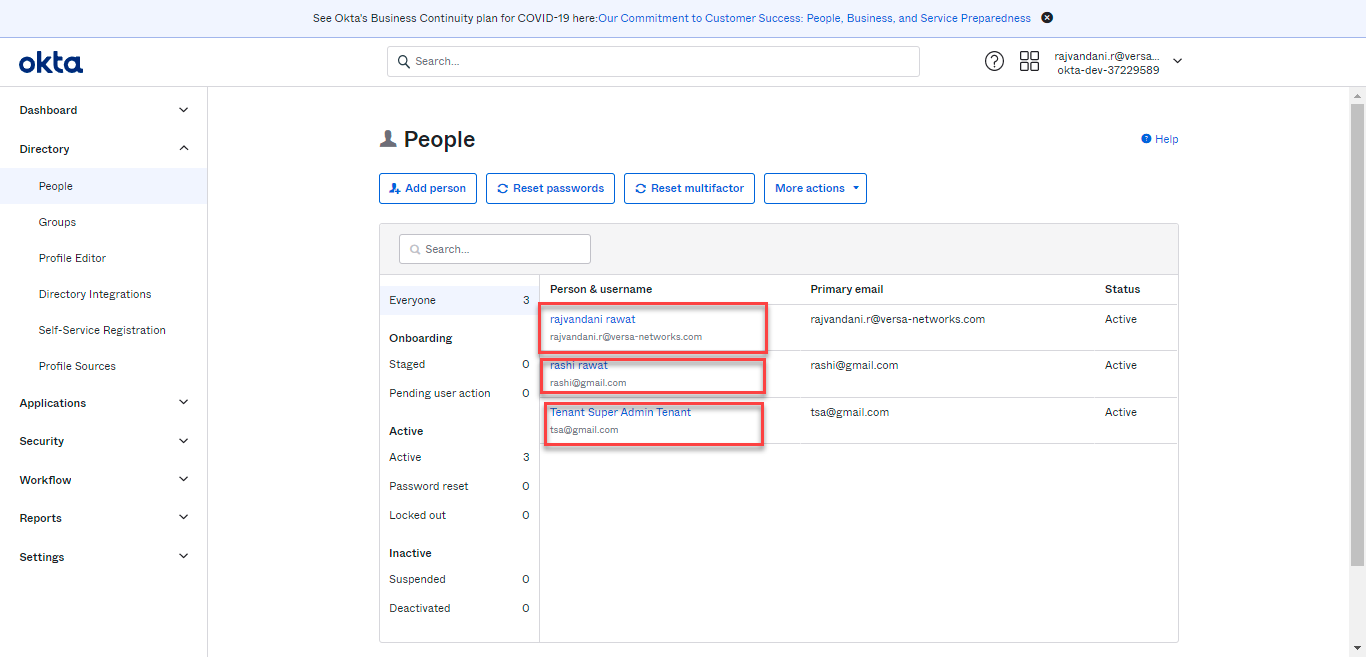Open user rajvandani rawat
Image resolution: width=1366 pixels, height=657 pixels.
pyautogui.click(x=592, y=319)
